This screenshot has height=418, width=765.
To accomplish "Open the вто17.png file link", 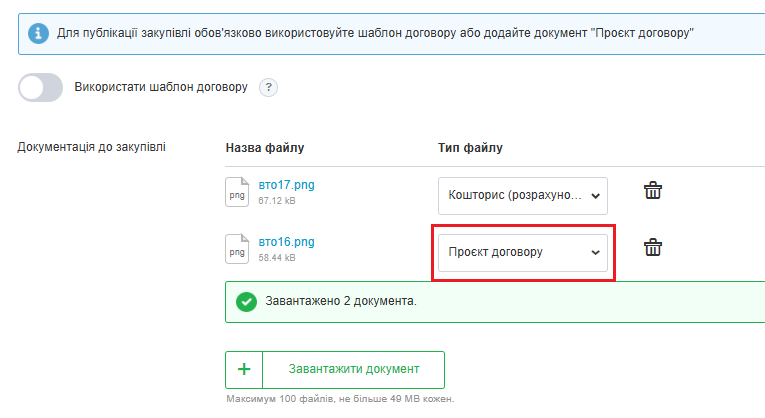I will point(286,185).
